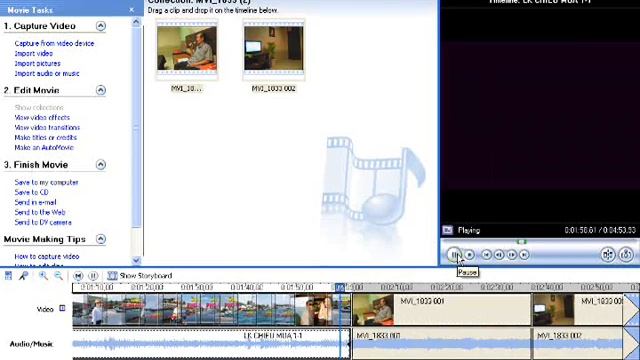Image resolution: width=640 pixels, height=360 pixels.
Task: Collapse the Movie Making Tips section
Action: [x=101, y=239]
